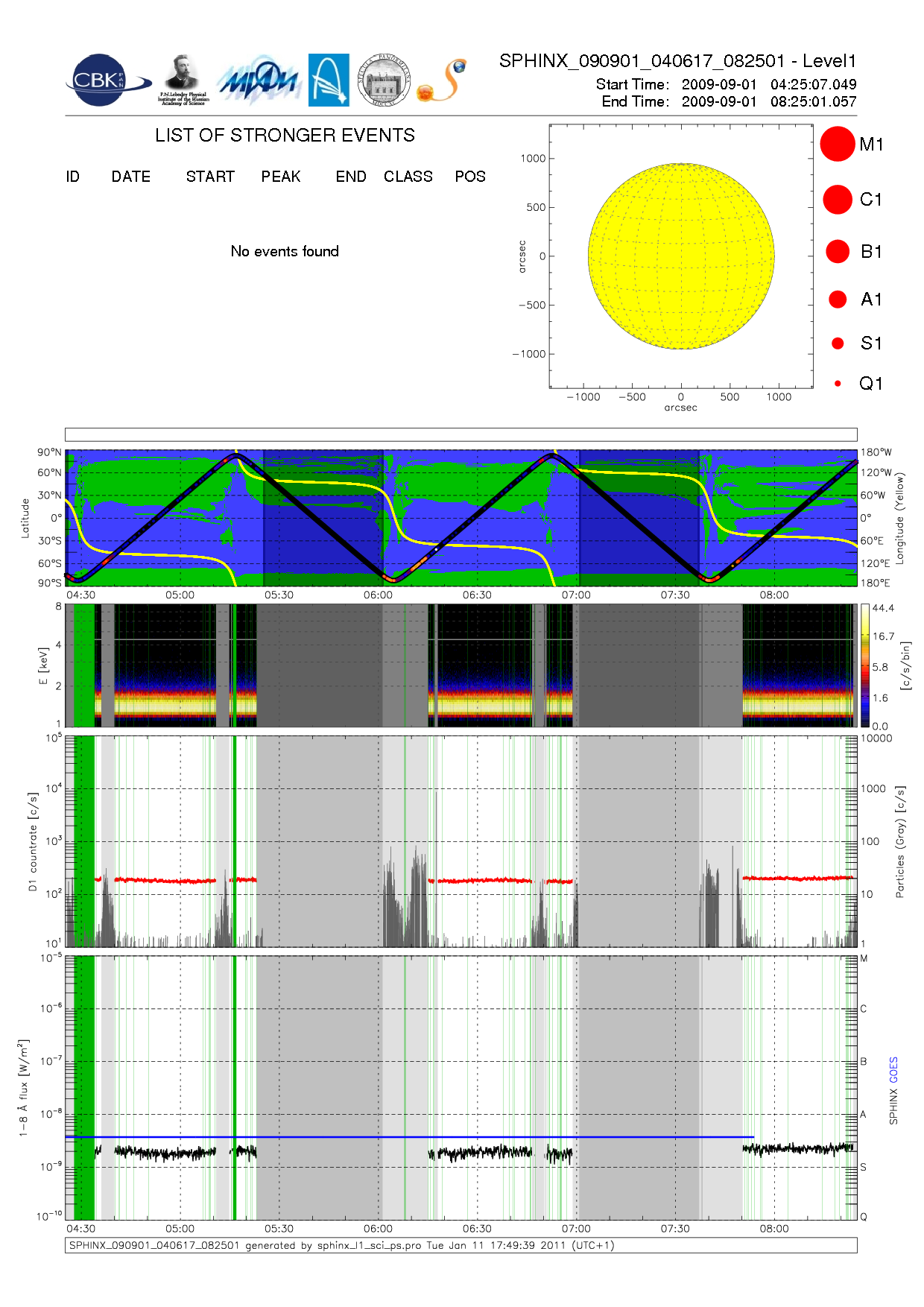Click the blue GOES flux line
924x1307 pixels.
pos(410,1137)
